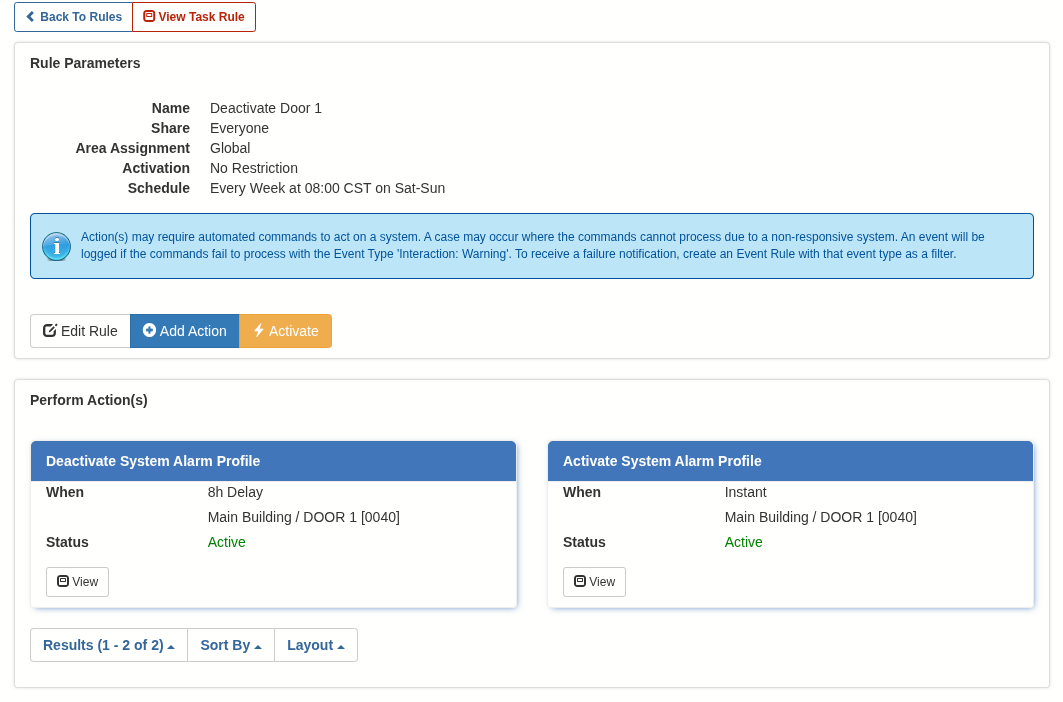
Task: Click the view icon under Deactivate System Alarm Profile
Action: coord(63,581)
